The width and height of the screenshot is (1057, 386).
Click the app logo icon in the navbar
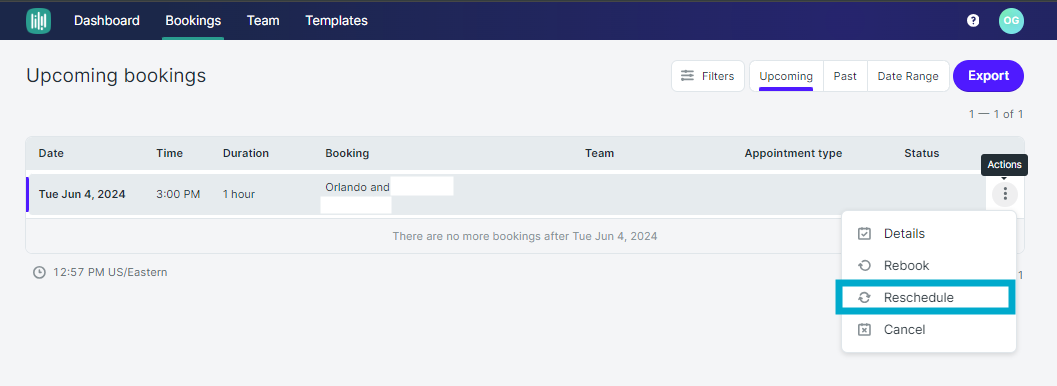[38, 21]
